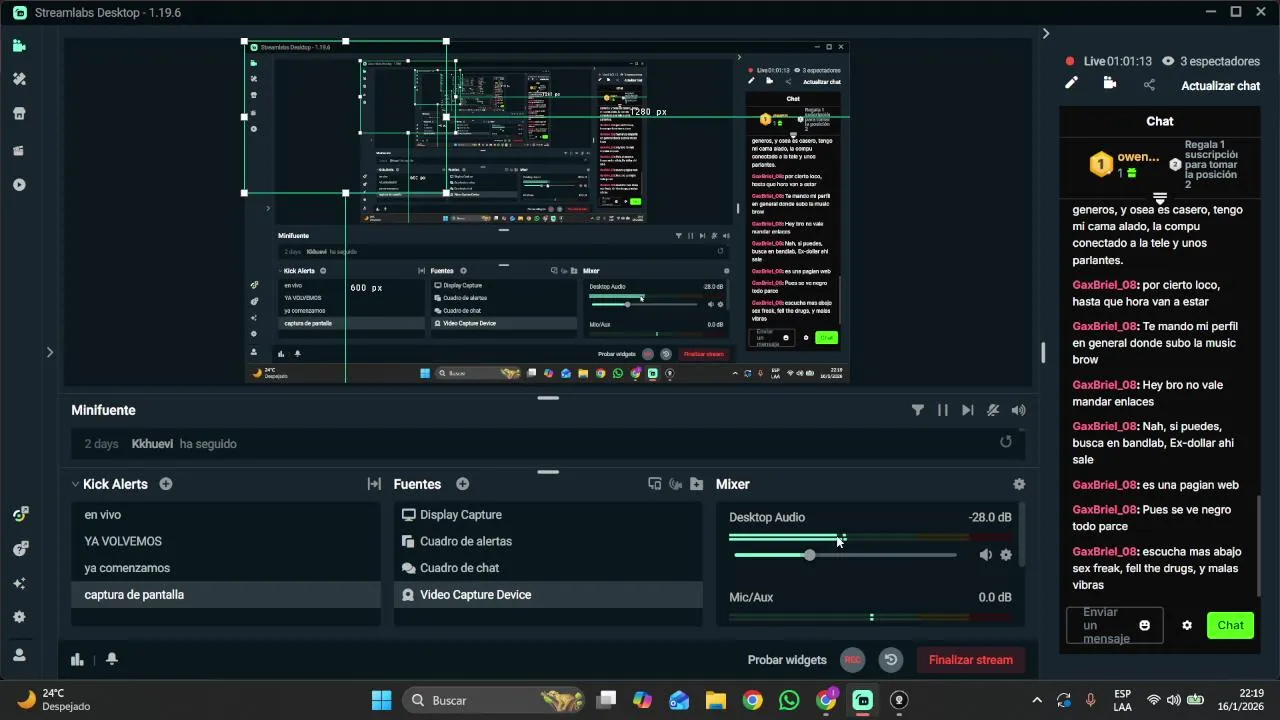Click Finalizar stream
This screenshot has width=1280, height=720.
[x=971, y=660]
